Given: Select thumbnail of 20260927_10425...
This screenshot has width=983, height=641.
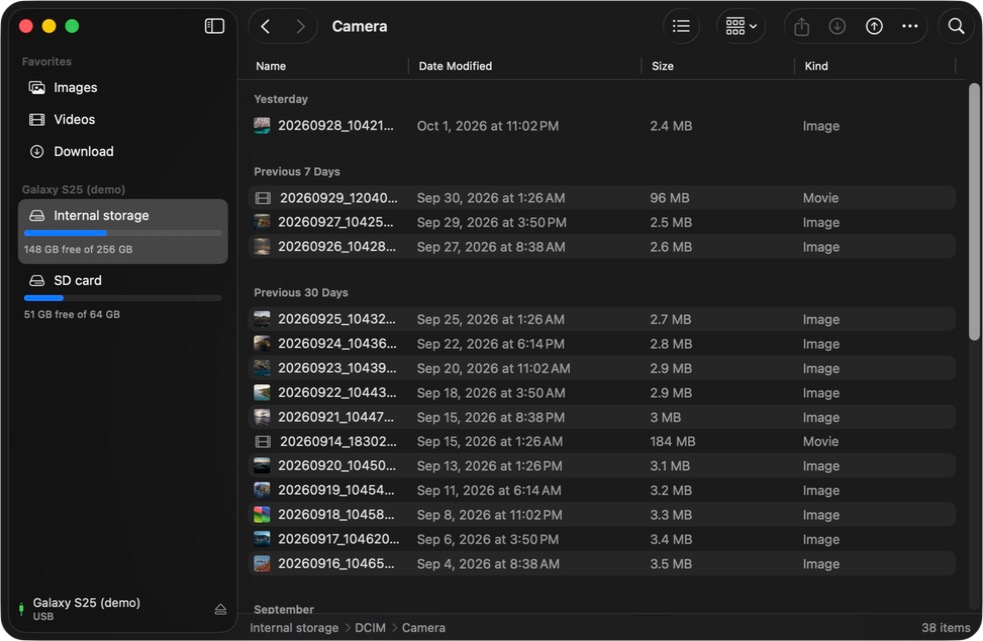Looking at the screenshot, I should 261,222.
